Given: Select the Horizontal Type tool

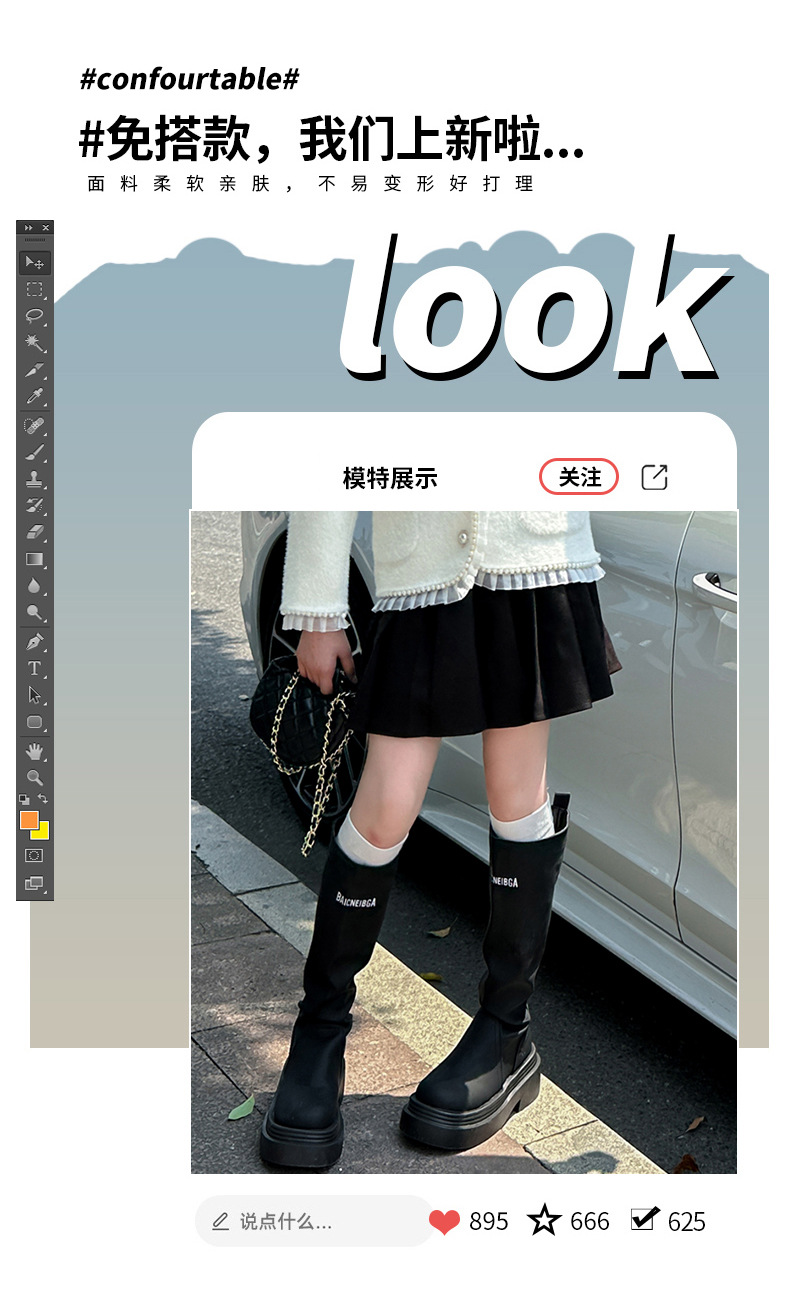Looking at the screenshot, I should coord(35,668).
